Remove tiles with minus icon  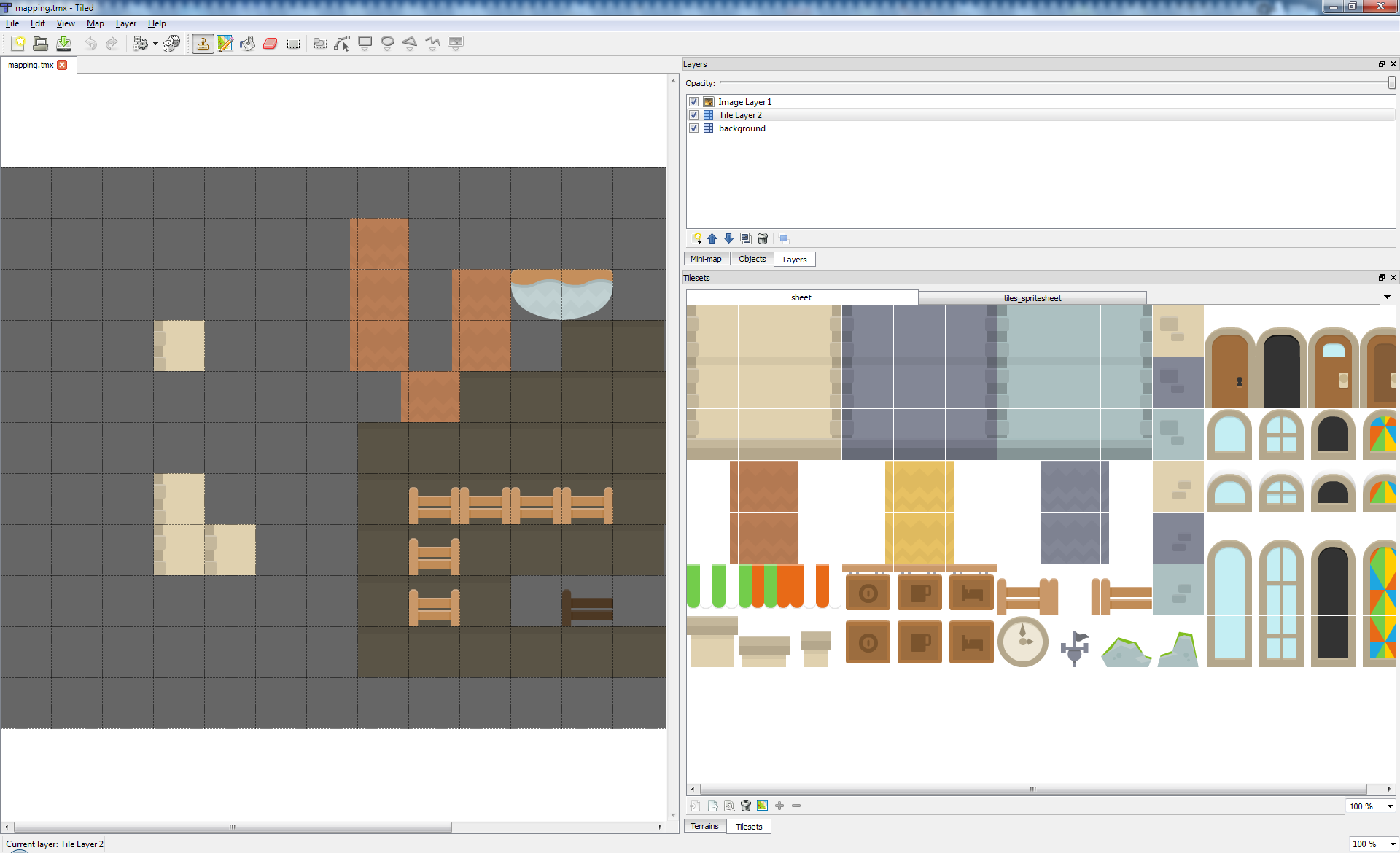[796, 806]
